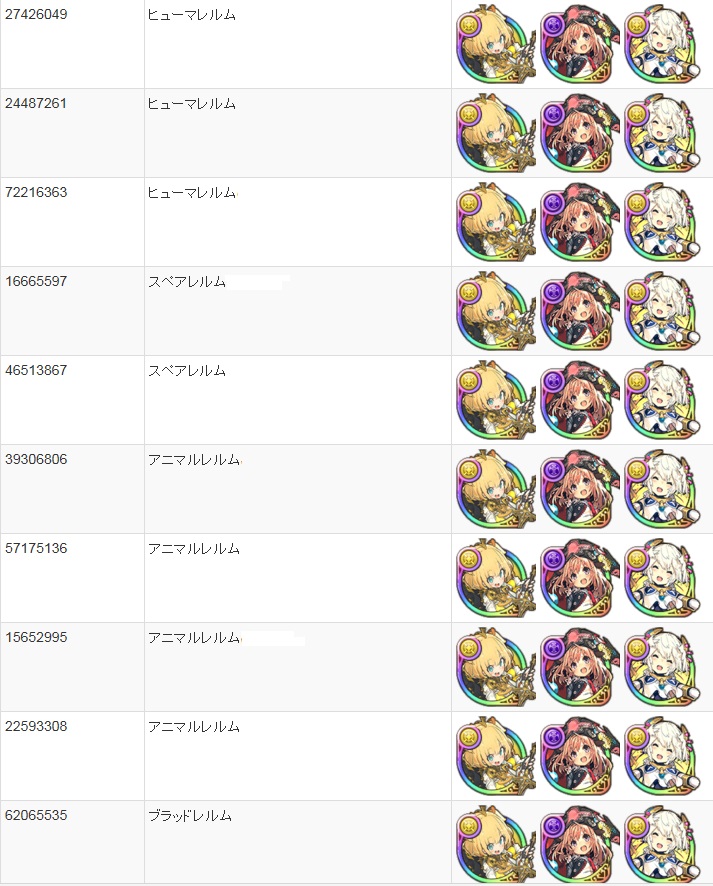Click スペアレルム text in row 46513867
Viewport: 713px width, 886px height.
(187, 371)
